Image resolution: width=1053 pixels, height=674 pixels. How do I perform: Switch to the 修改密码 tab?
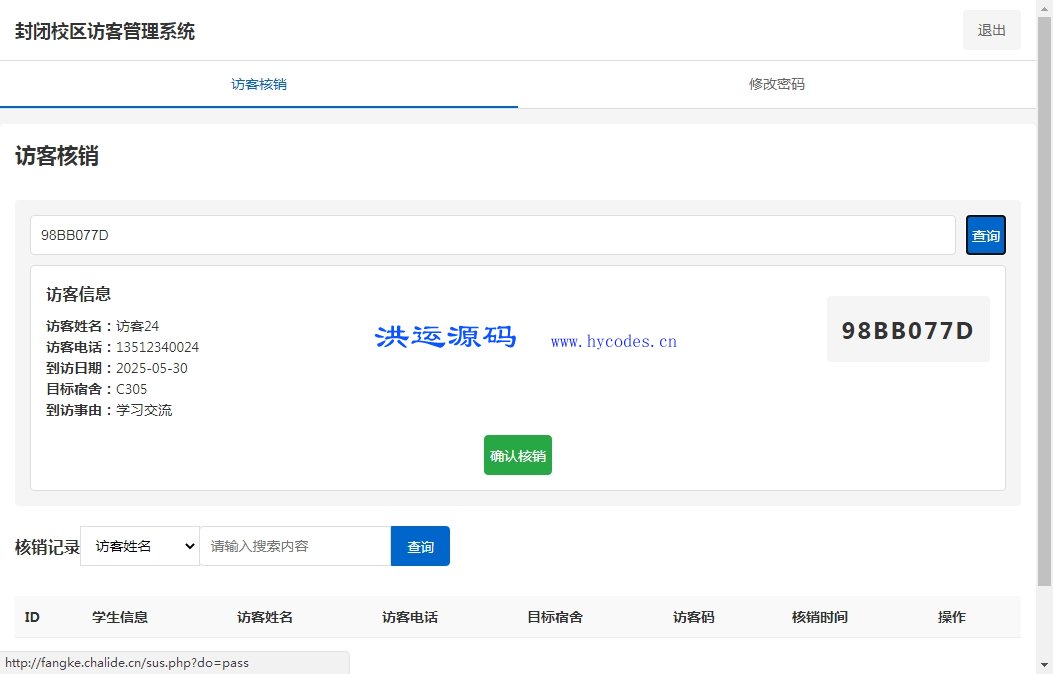(776, 84)
